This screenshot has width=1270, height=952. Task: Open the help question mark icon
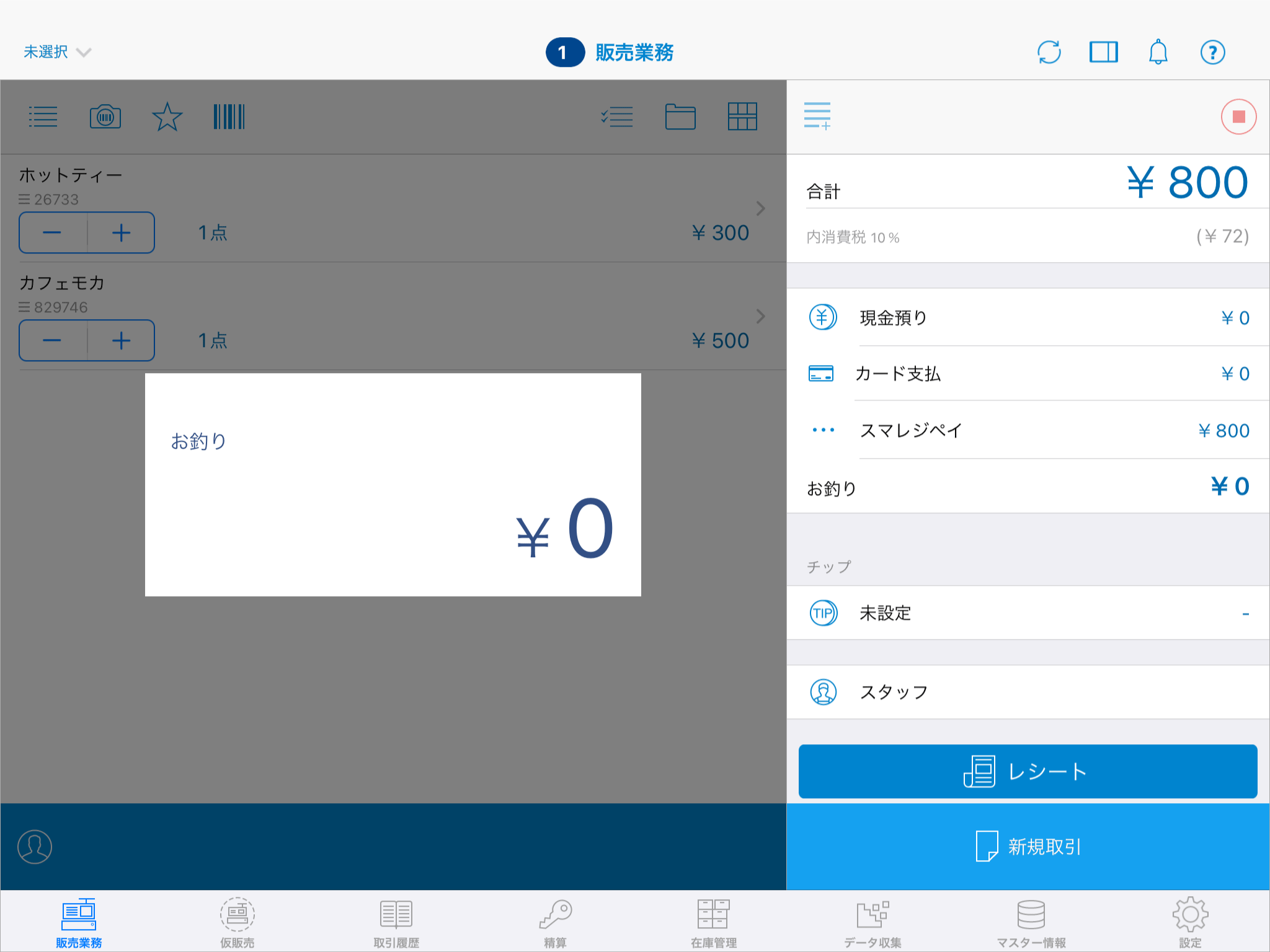coord(1212,52)
